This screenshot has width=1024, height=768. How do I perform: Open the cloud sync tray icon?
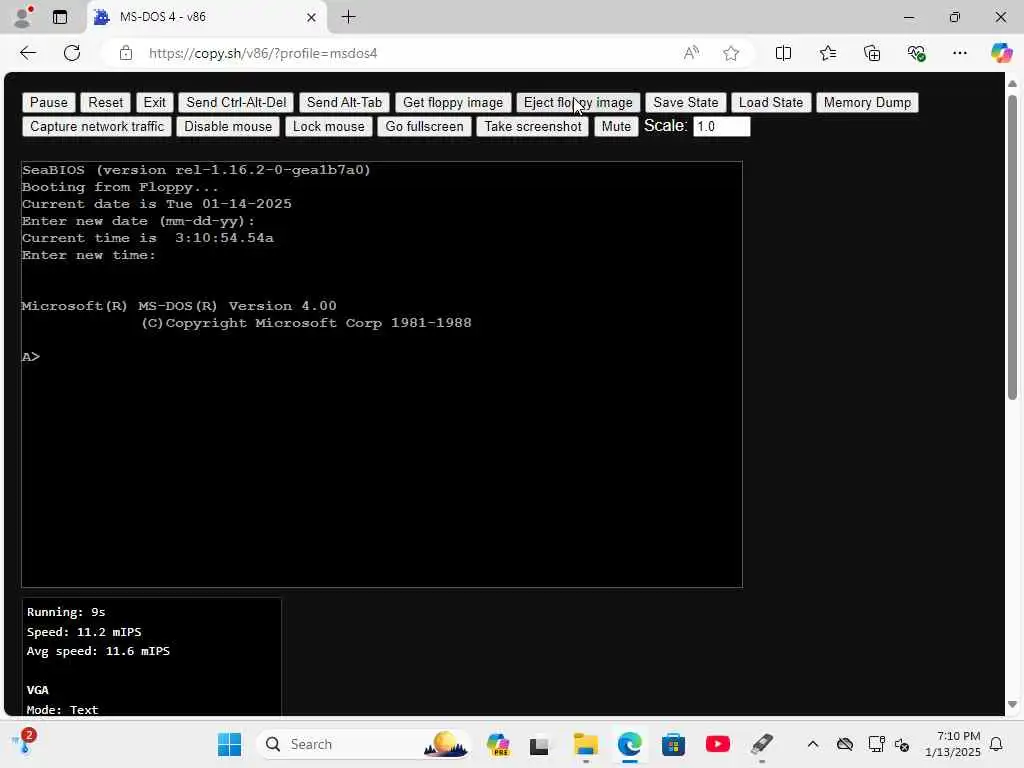point(845,744)
